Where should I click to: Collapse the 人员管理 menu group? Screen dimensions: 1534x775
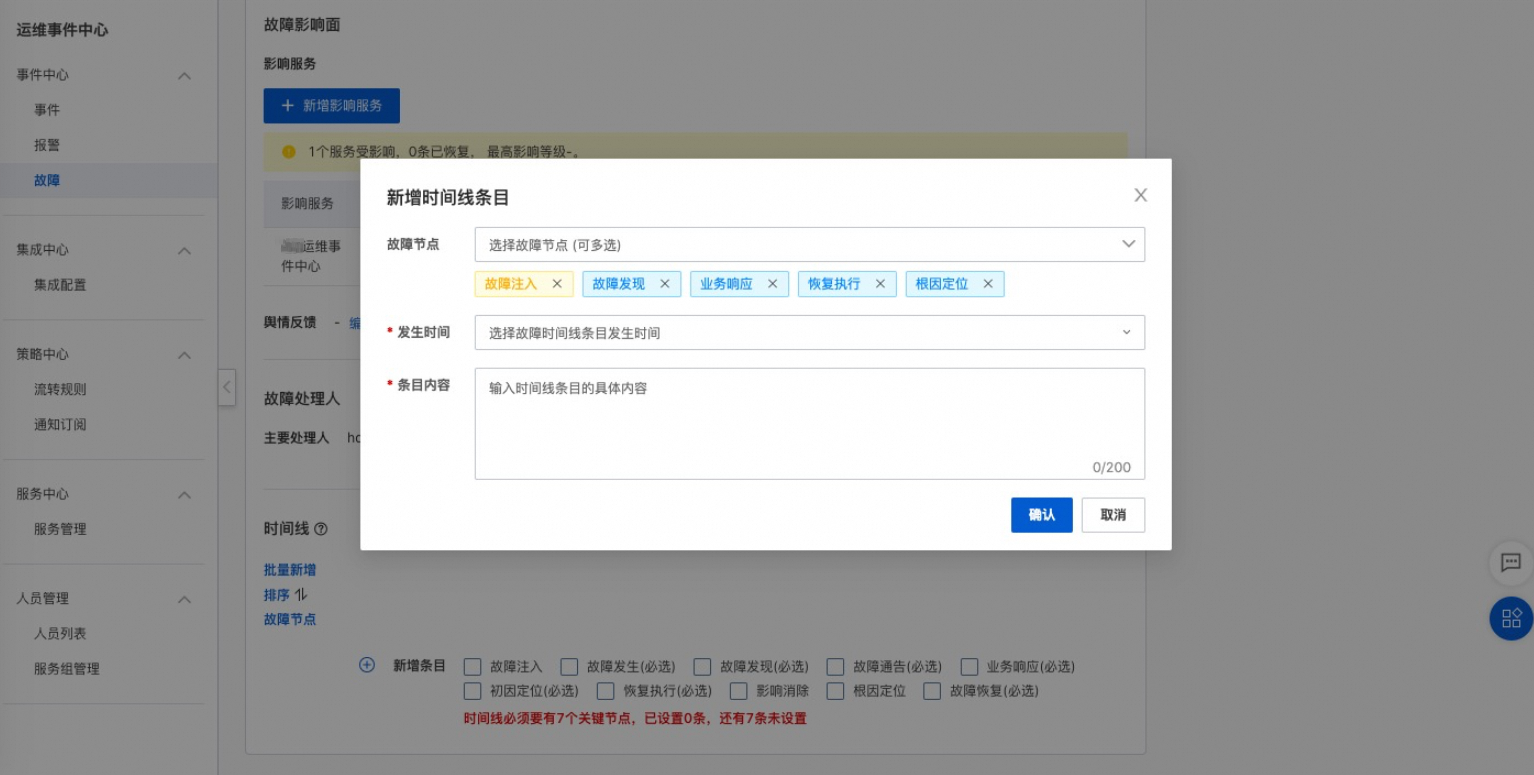point(184,600)
